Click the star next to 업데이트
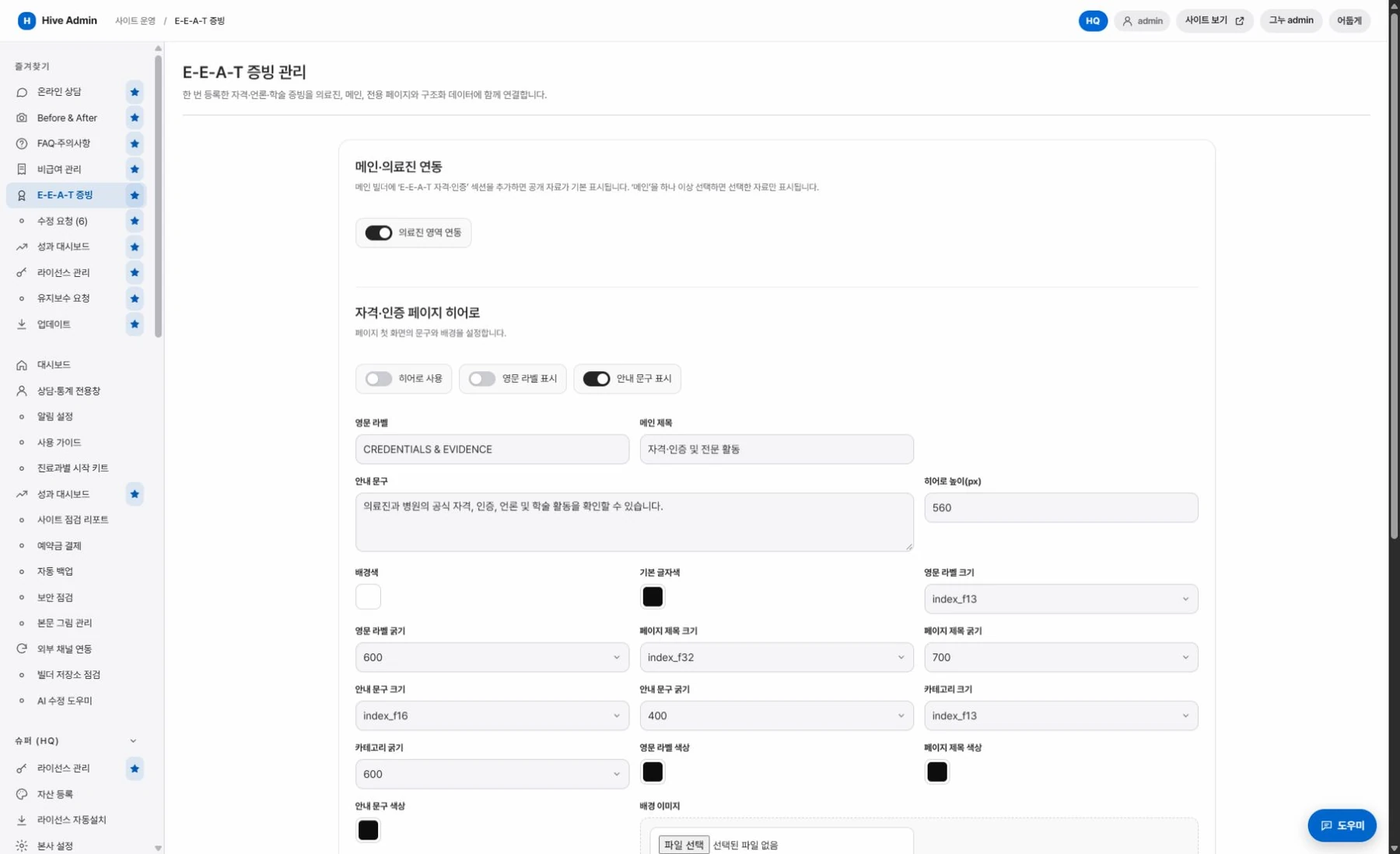The image size is (1400, 854). [135, 324]
